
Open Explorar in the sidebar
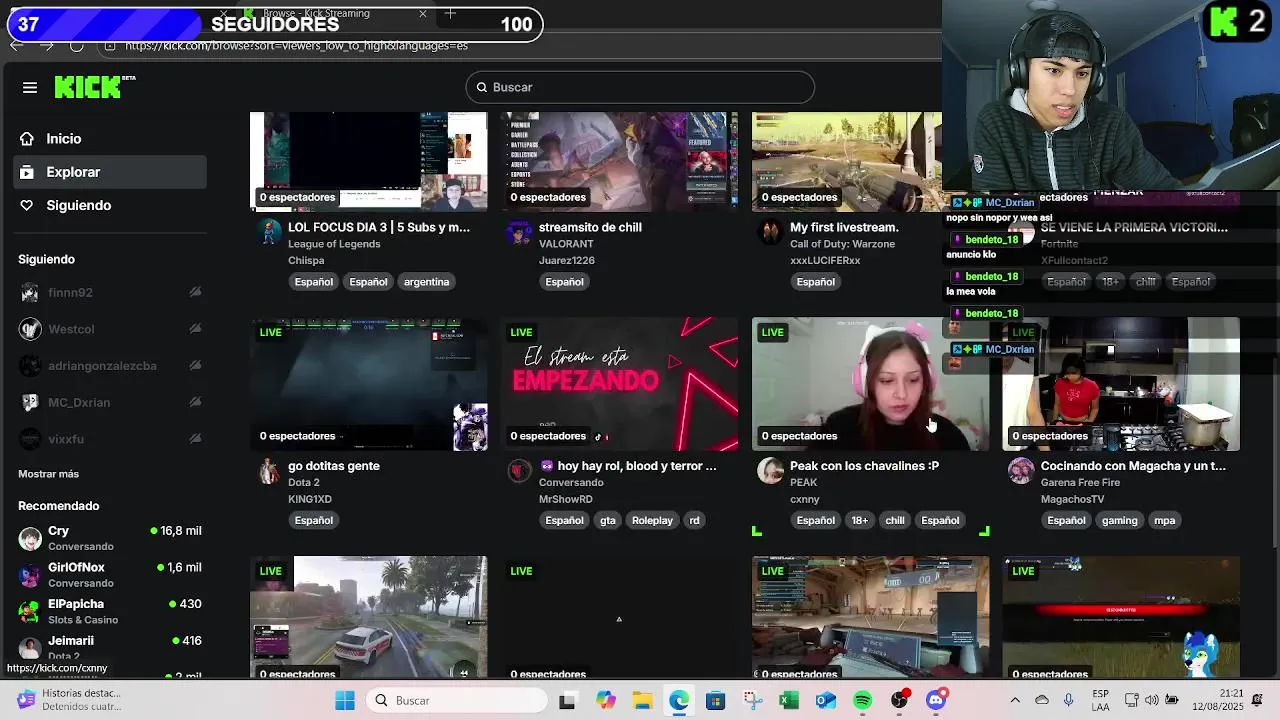click(110, 172)
